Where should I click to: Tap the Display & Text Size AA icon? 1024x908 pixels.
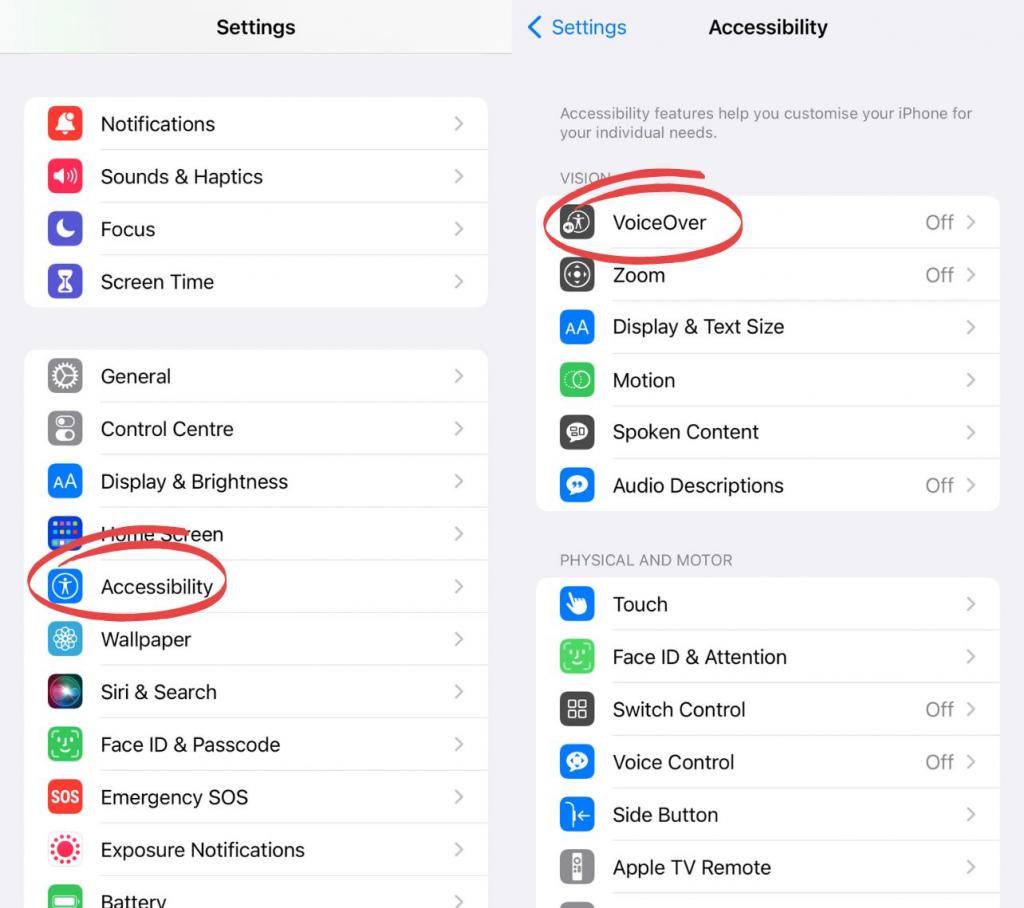(577, 327)
